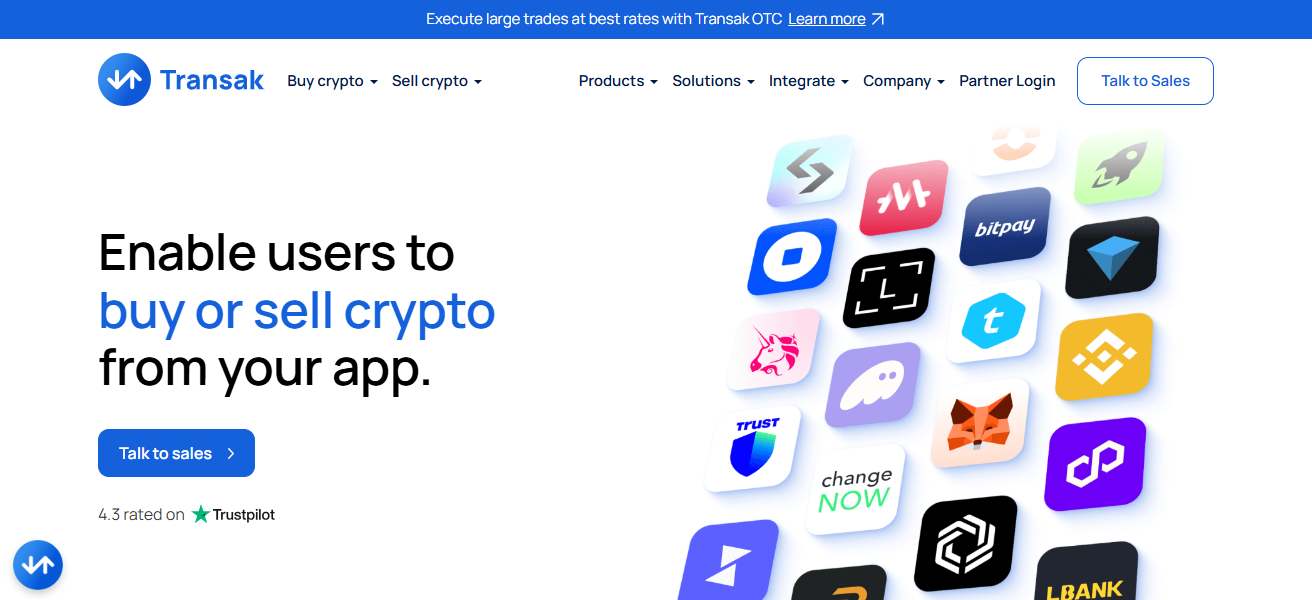Screen dimensions: 1312x600
Task: Click the Transak logo in header
Action: tap(181, 80)
